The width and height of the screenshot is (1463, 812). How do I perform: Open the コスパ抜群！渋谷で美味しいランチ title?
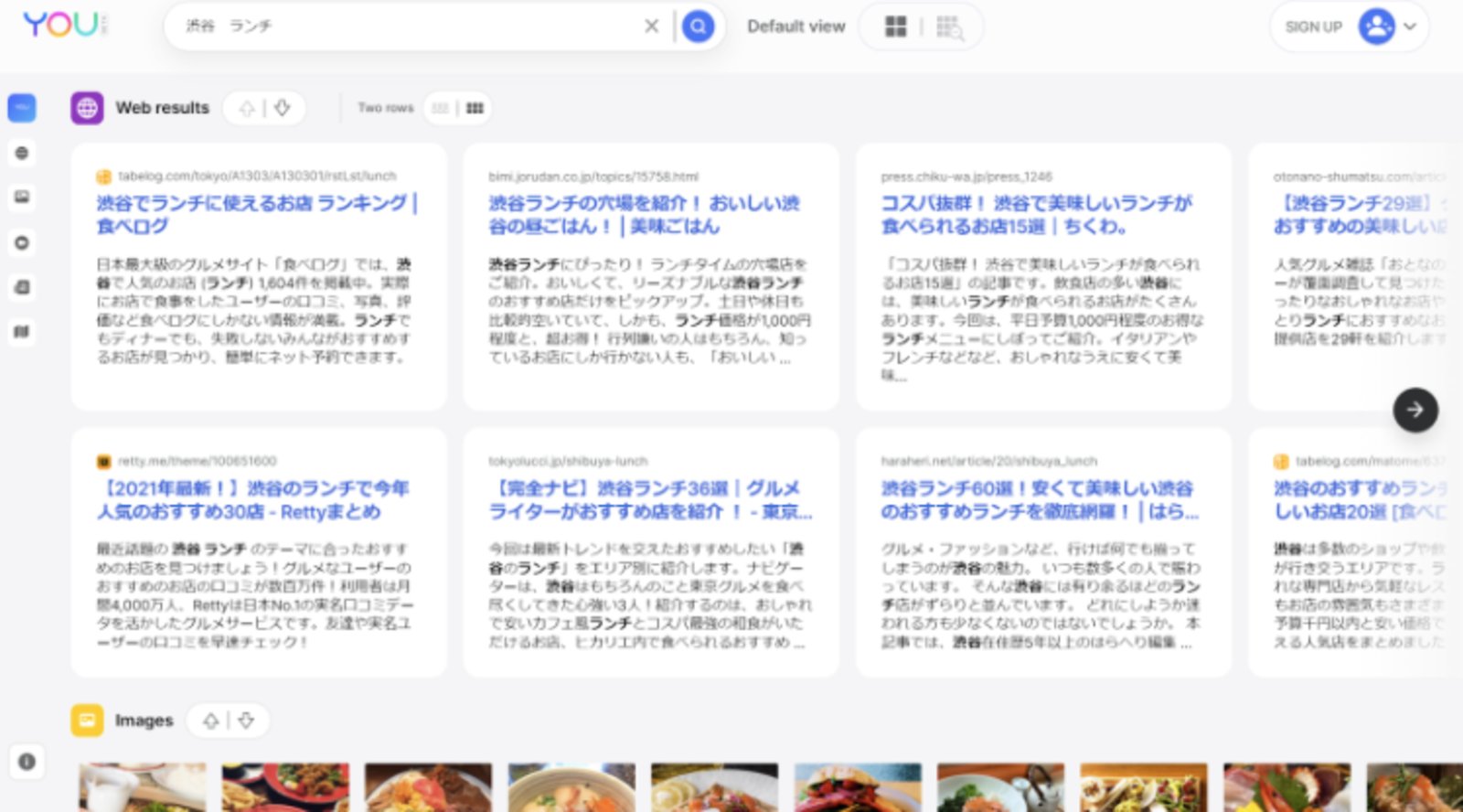[x=1036, y=214]
